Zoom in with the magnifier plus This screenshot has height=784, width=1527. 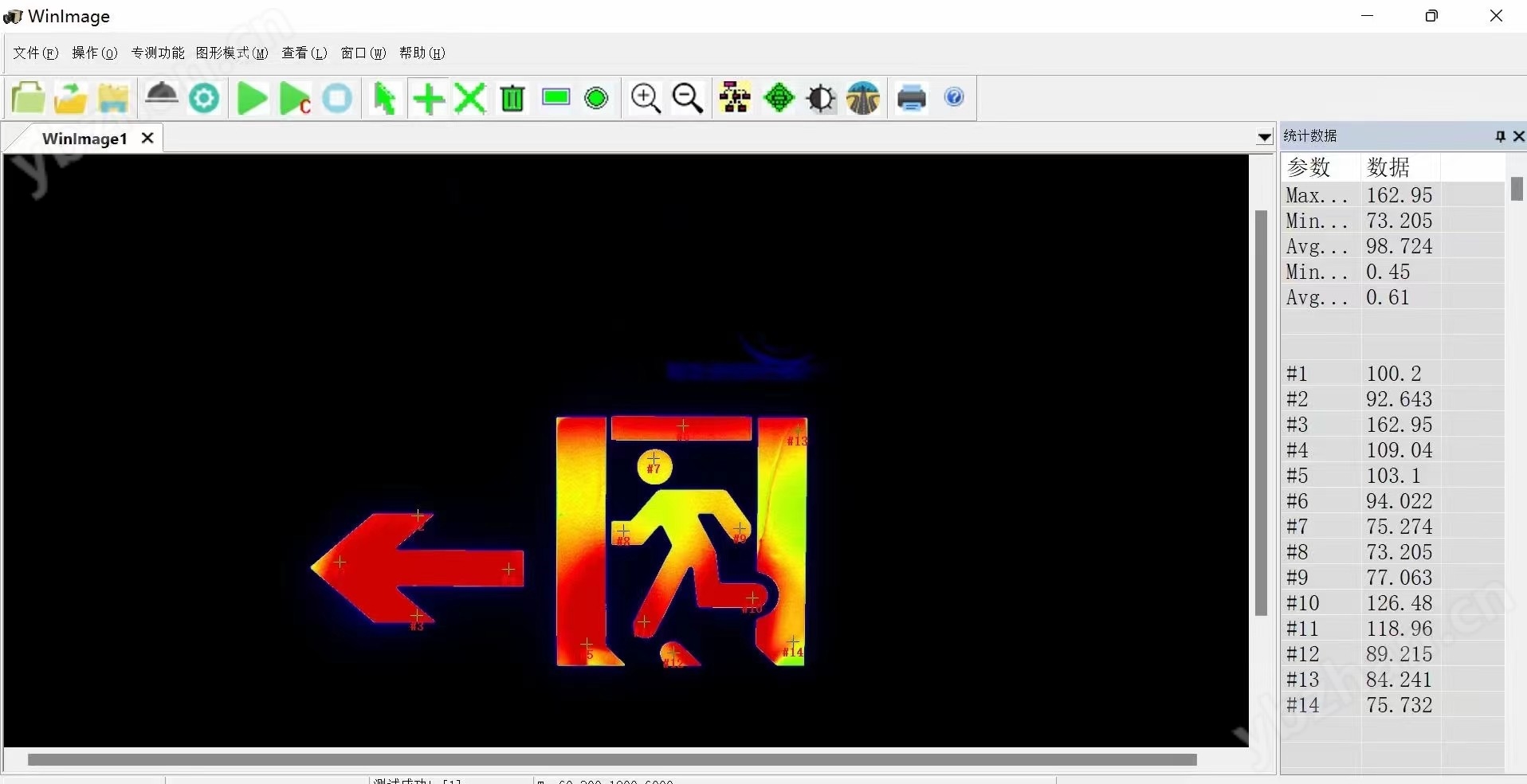646,99
